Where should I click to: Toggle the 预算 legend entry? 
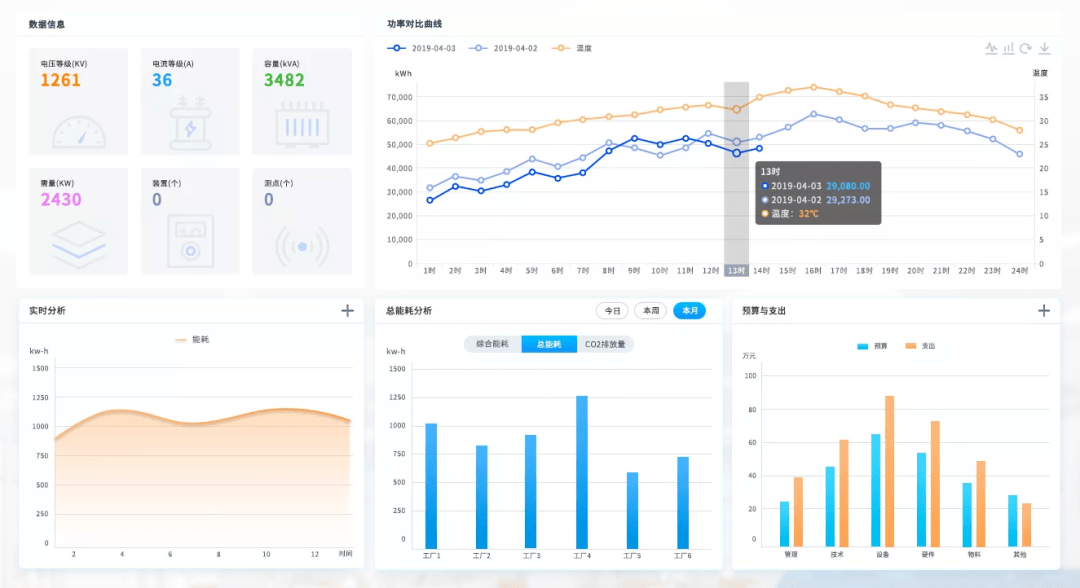pos(872,346)
